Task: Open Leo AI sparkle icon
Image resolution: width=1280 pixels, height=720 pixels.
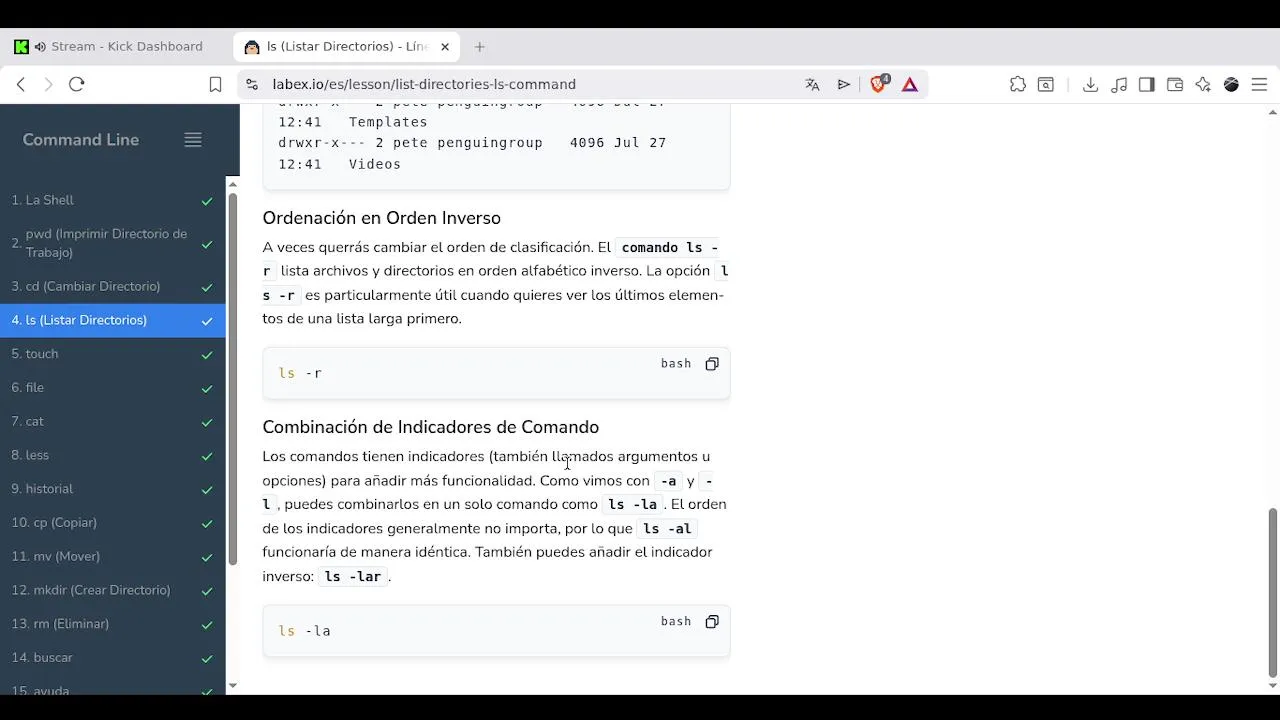Action: click(1203, 85)
